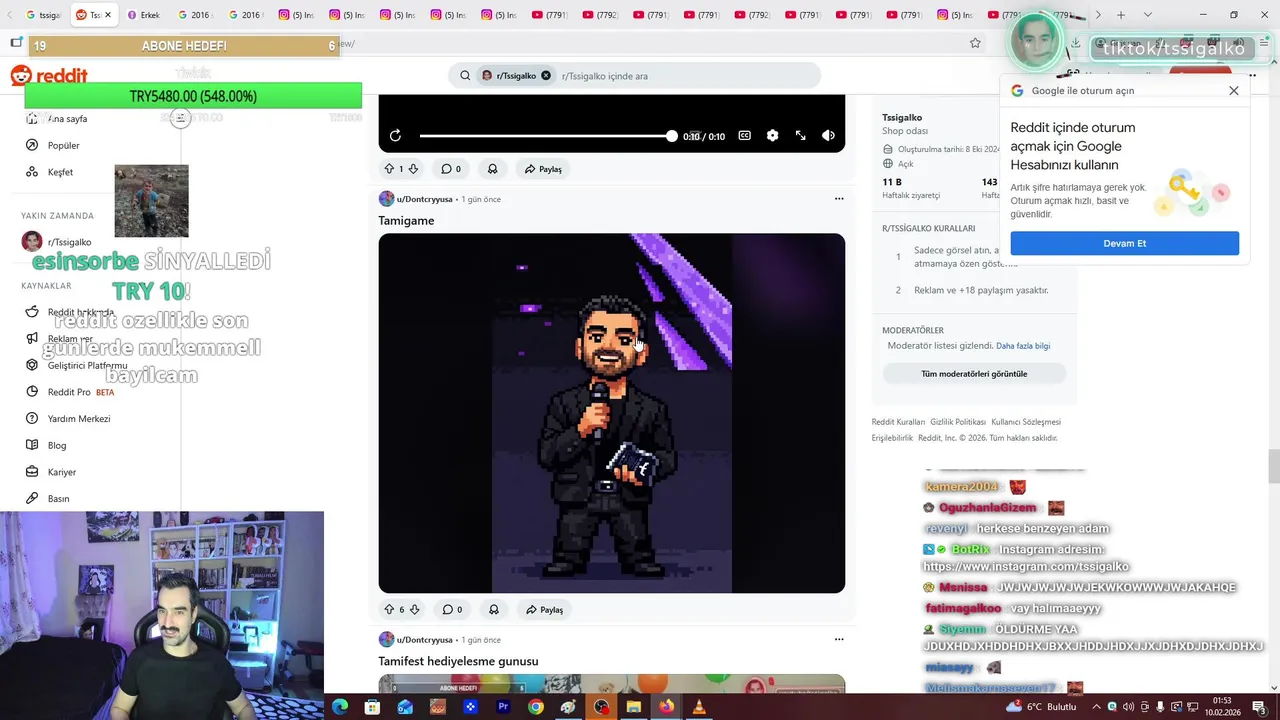Screen dimensions: 1280x720
Task: Open Microsoft Edge from the taskbar
Action: click(x=340, y=707)
